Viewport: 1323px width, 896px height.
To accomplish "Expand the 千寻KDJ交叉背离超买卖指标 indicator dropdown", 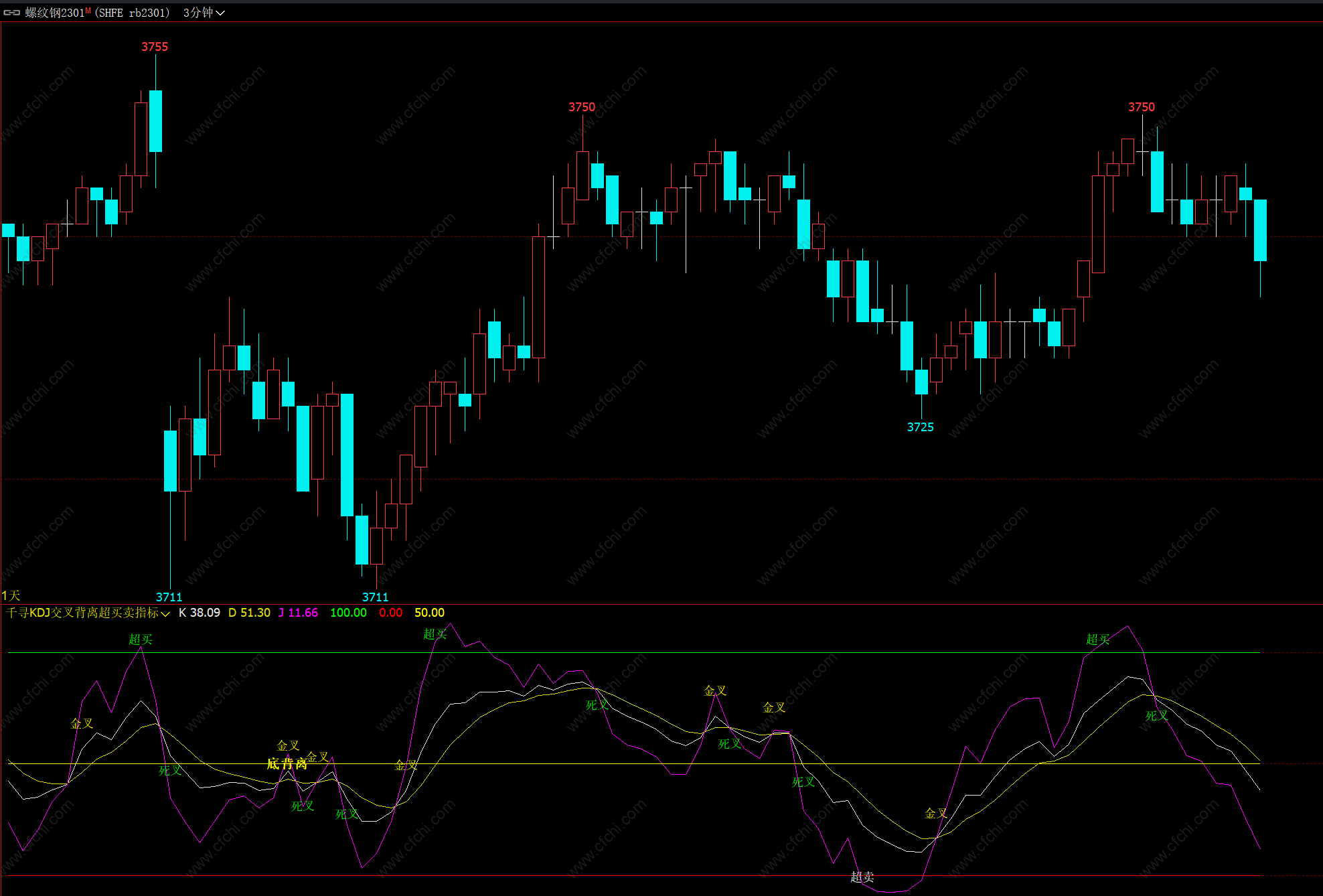I will [x=165, y=613].
